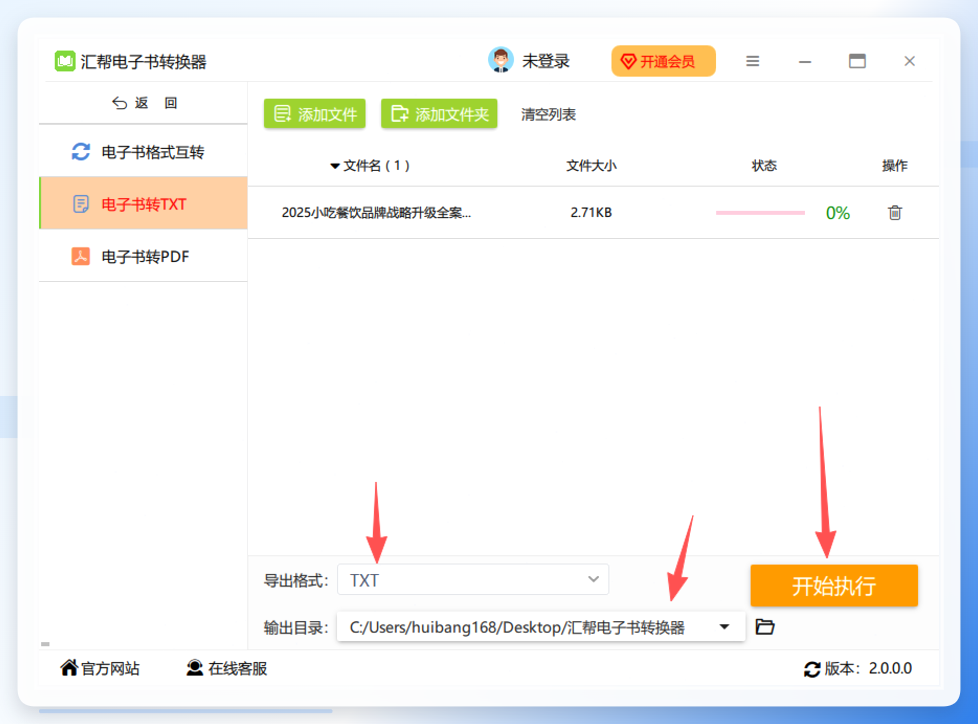Open 官方网站 link
The width and height of the screenshot is (978, 724).
pyautogui.click(x=100, y=668)
